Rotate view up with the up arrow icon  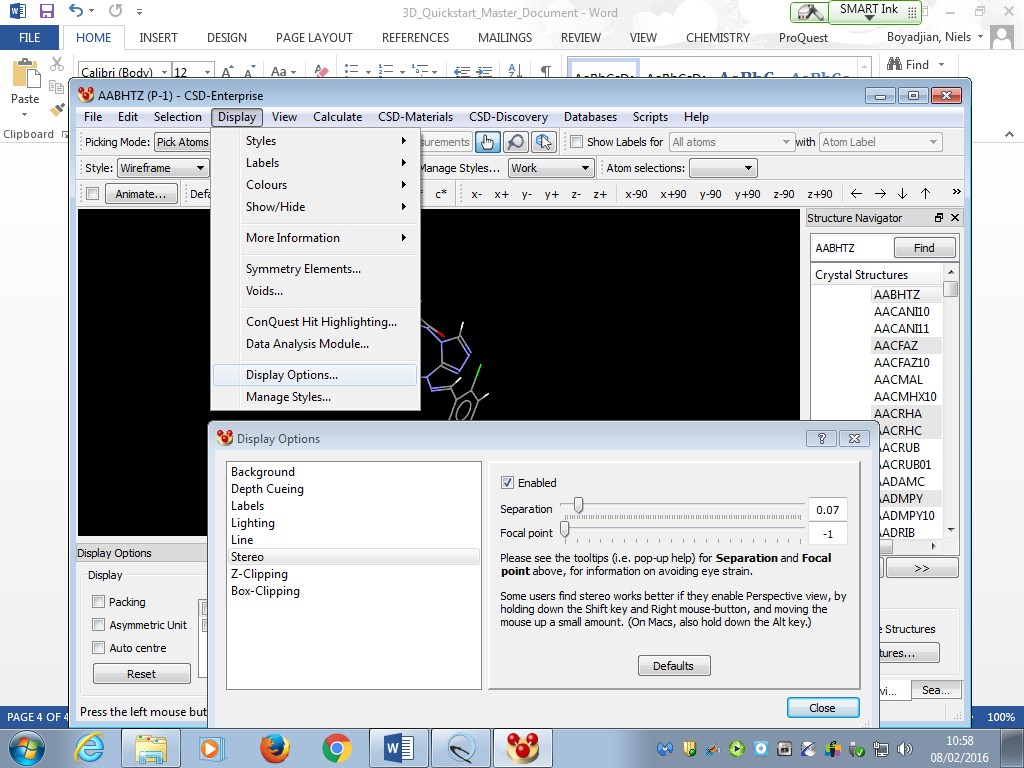coord(925,193)
